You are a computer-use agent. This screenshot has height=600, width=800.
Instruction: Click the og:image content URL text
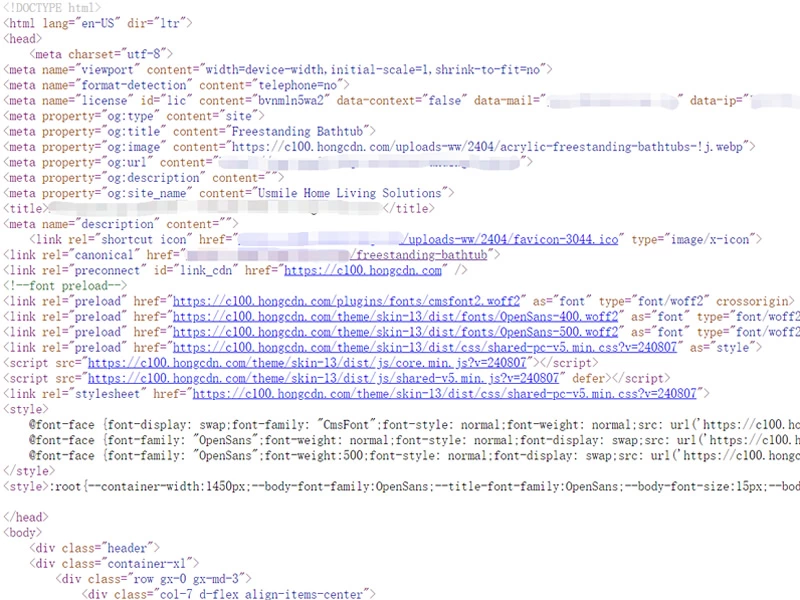[x=487, y=147]
